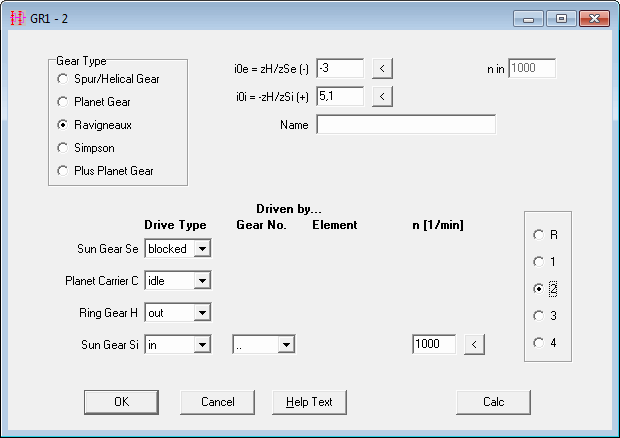
Task: Expand the Planet Carrier C drive dropdown
Action: [x=202, y=282]
